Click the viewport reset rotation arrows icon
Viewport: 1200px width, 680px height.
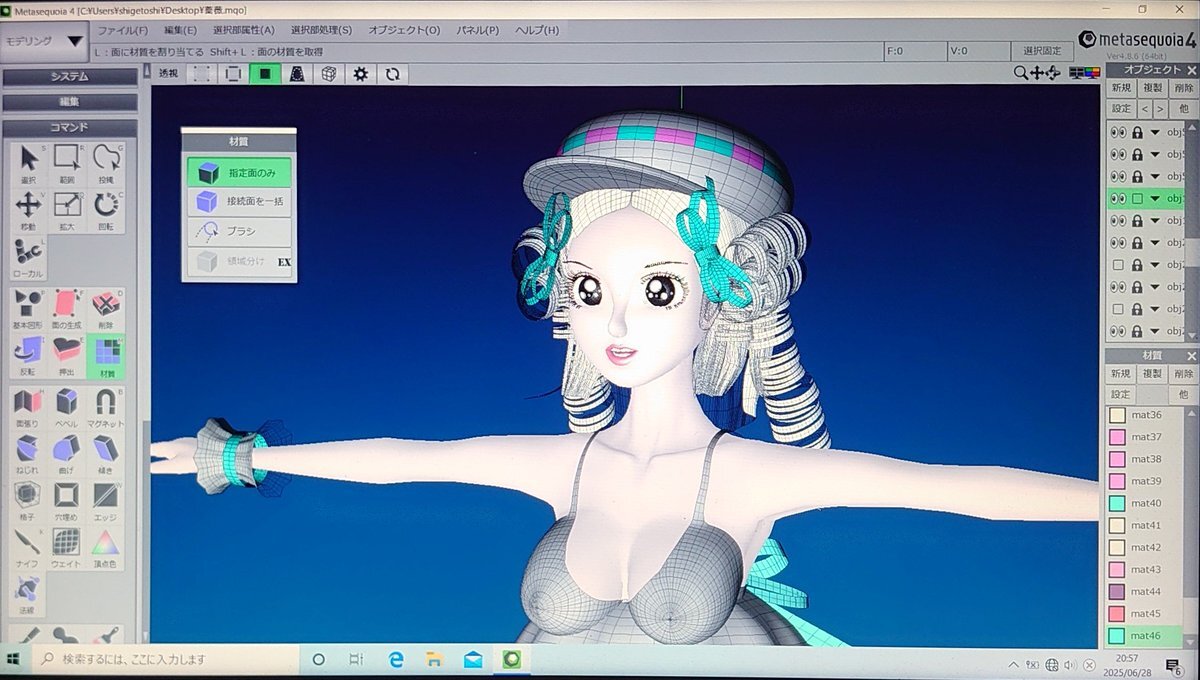point(392,73)
